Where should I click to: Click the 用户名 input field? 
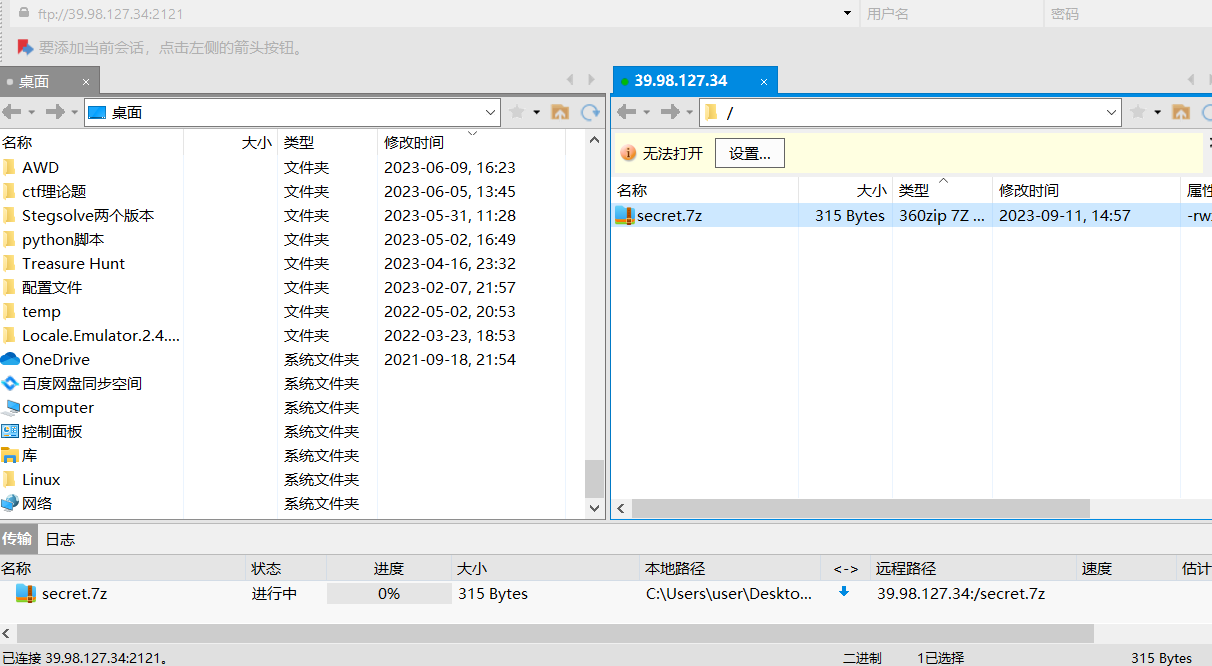coord(950,14)
